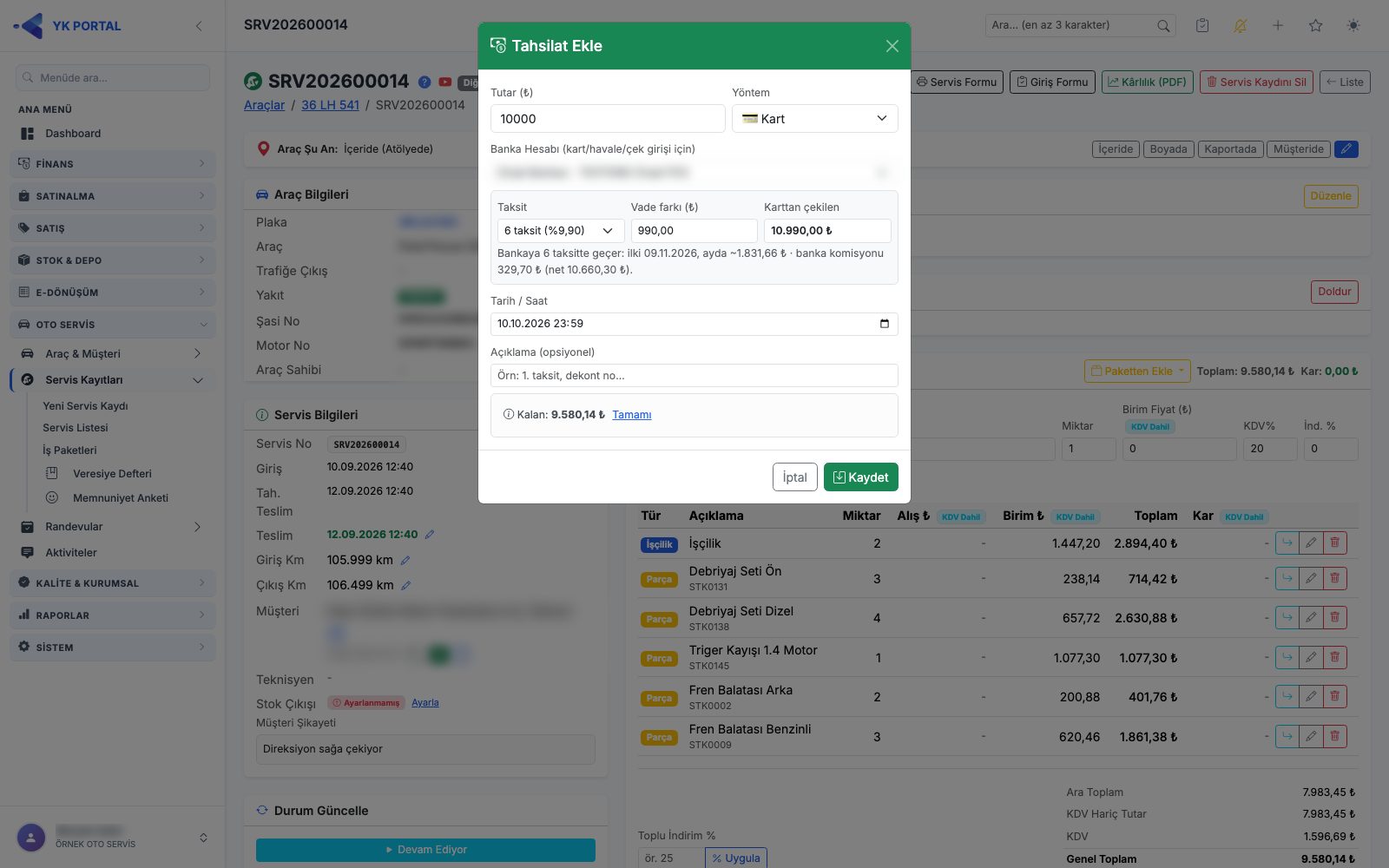
Task: Edit Teslim date with pencil icon
Action: tap(430, 535)
